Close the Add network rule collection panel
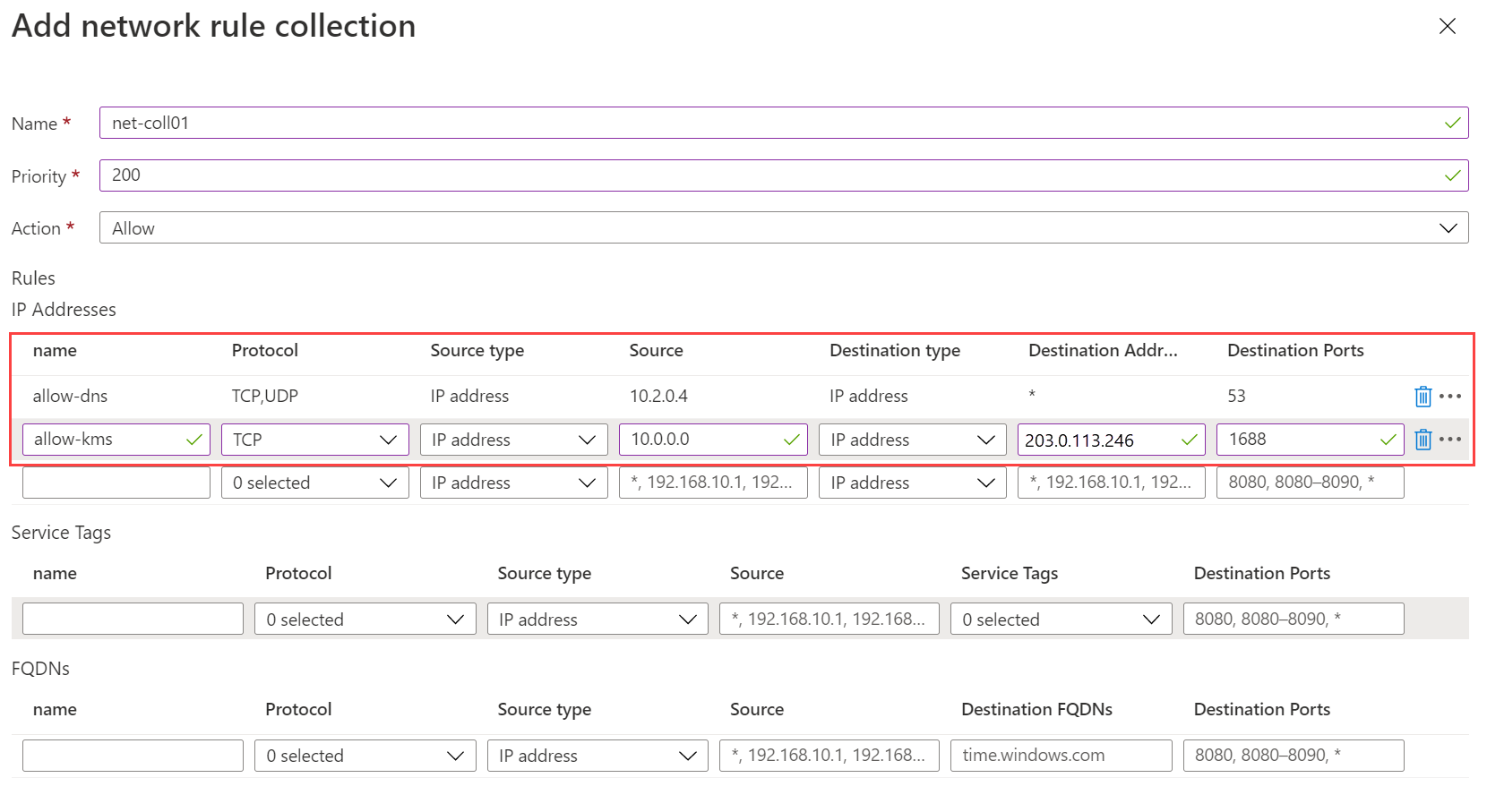 pyautogui.click(x=1448, y=27)
